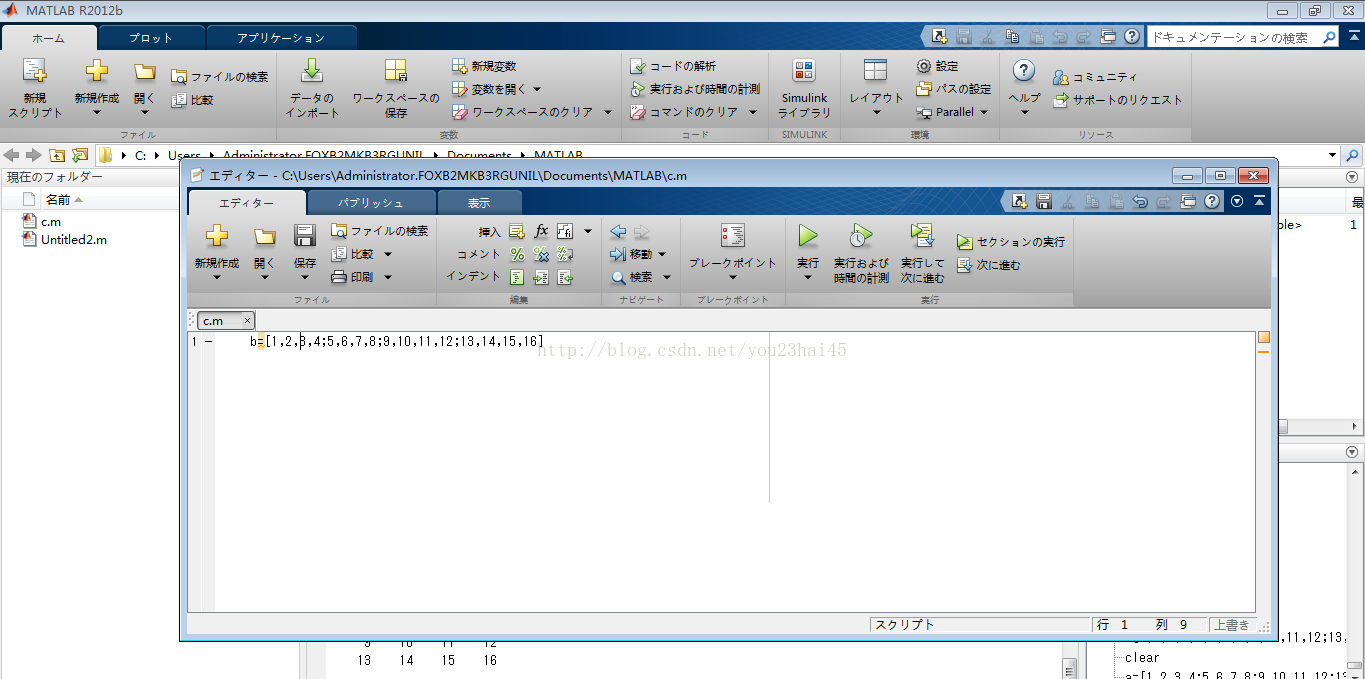Click the orange message indicator square in editor
This screenshot has width=1365, height=679.
(x=1263, y=337)
